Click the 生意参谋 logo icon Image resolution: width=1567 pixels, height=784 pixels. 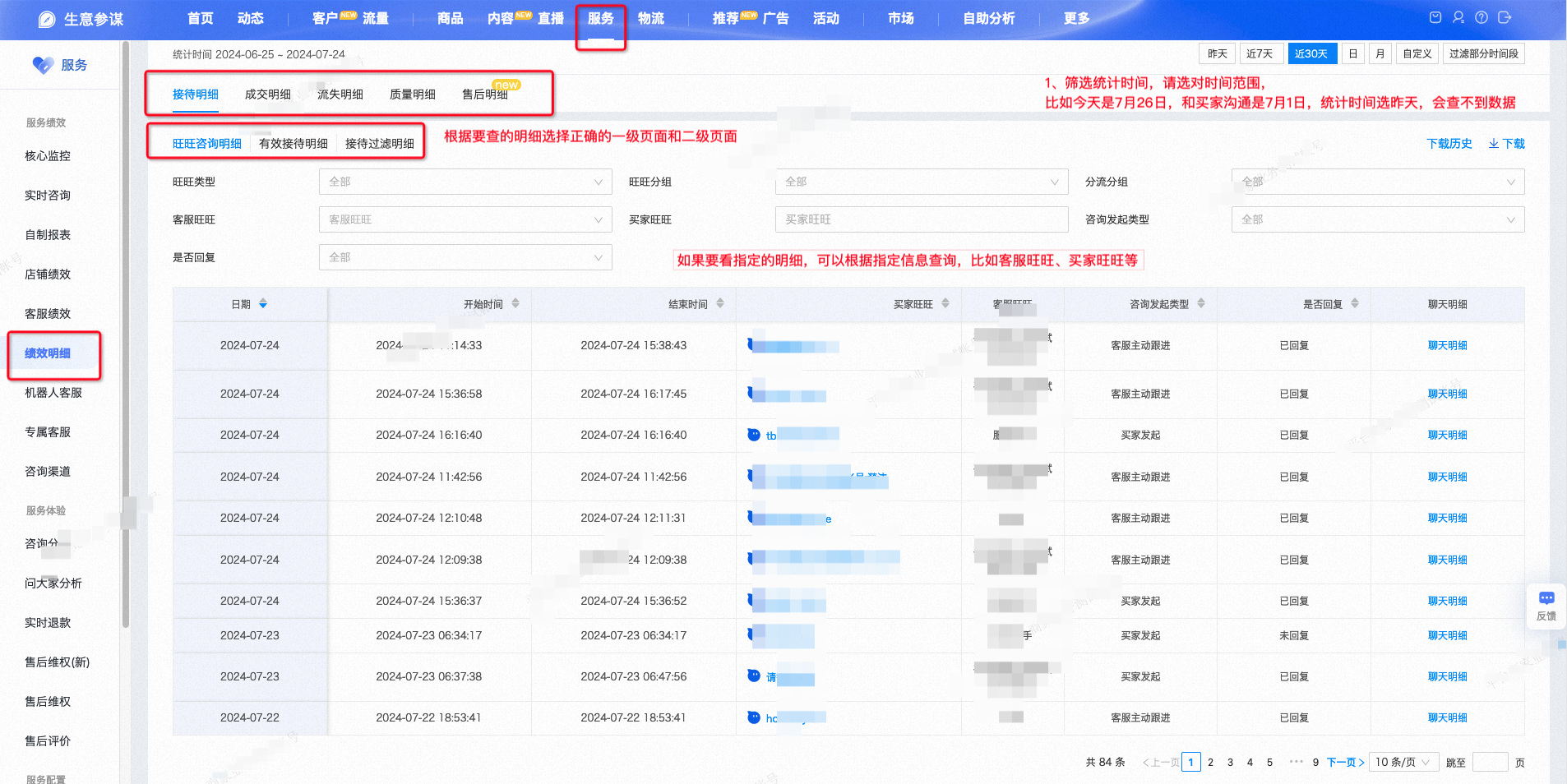coord(47,19)
